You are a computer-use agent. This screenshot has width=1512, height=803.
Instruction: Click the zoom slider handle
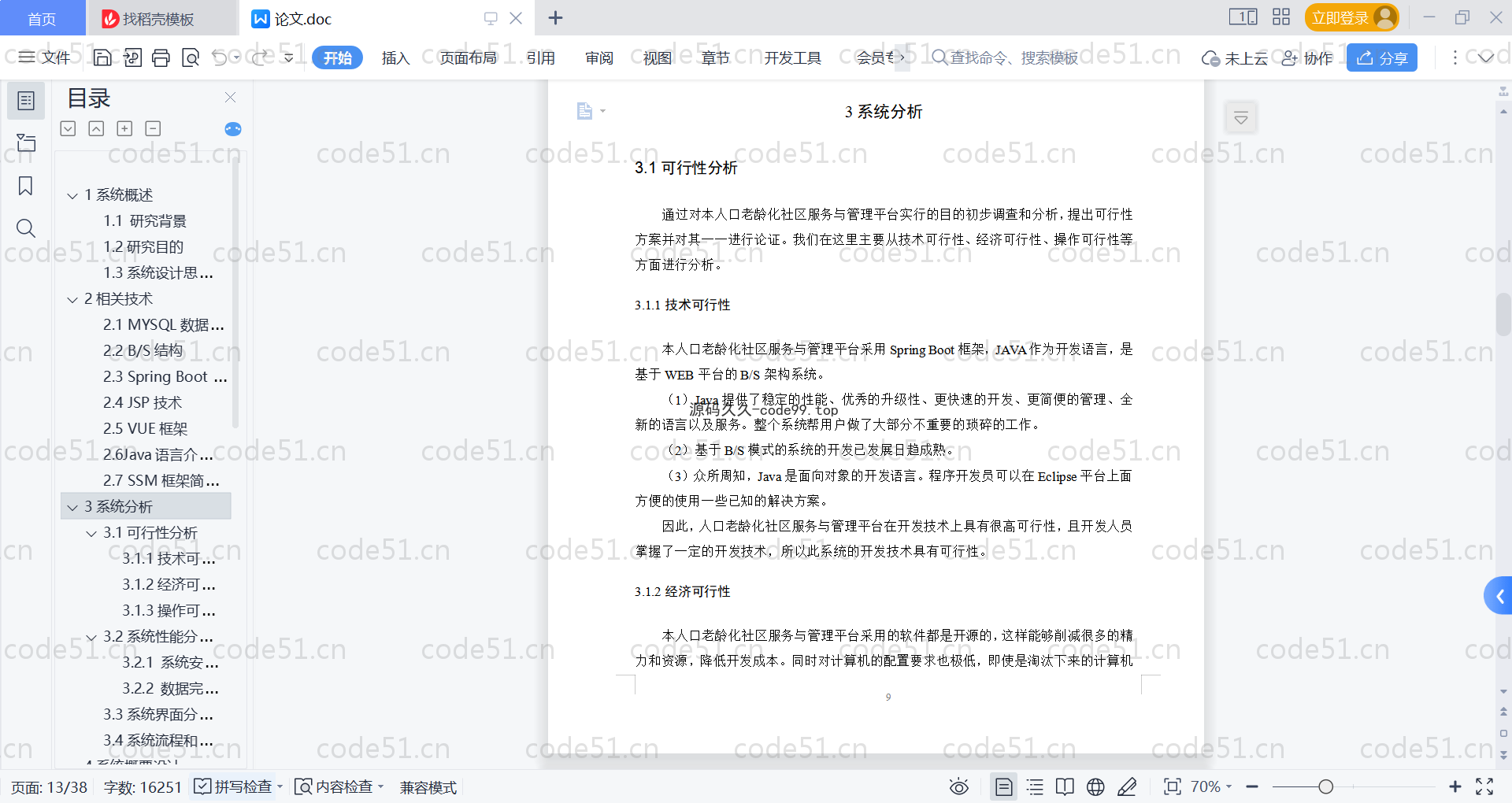[x=1326, y=786]
